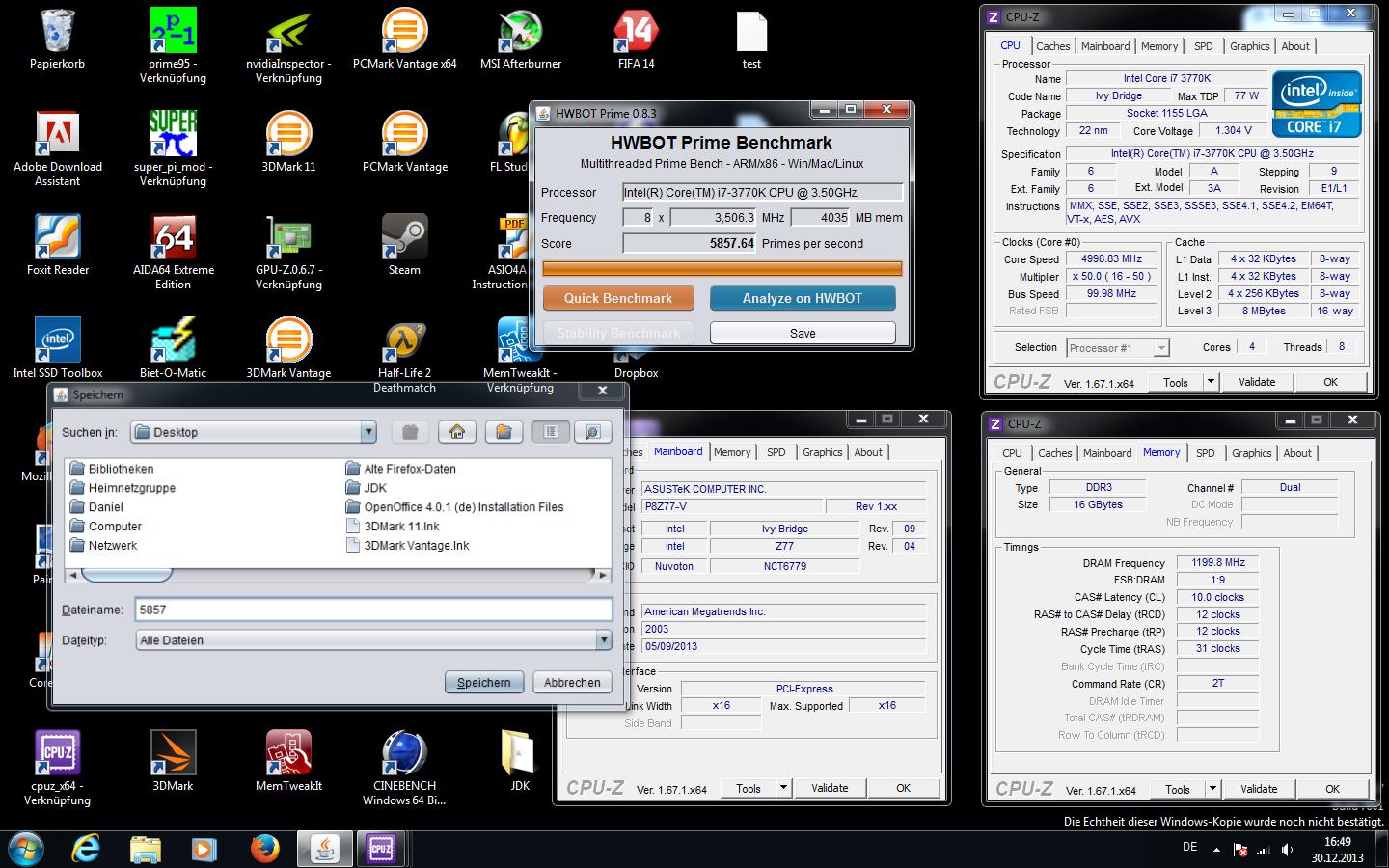The width and height of the screenshot is (1389, 868).
Task: Click the Dateiname input field
Action: [374, 610]
